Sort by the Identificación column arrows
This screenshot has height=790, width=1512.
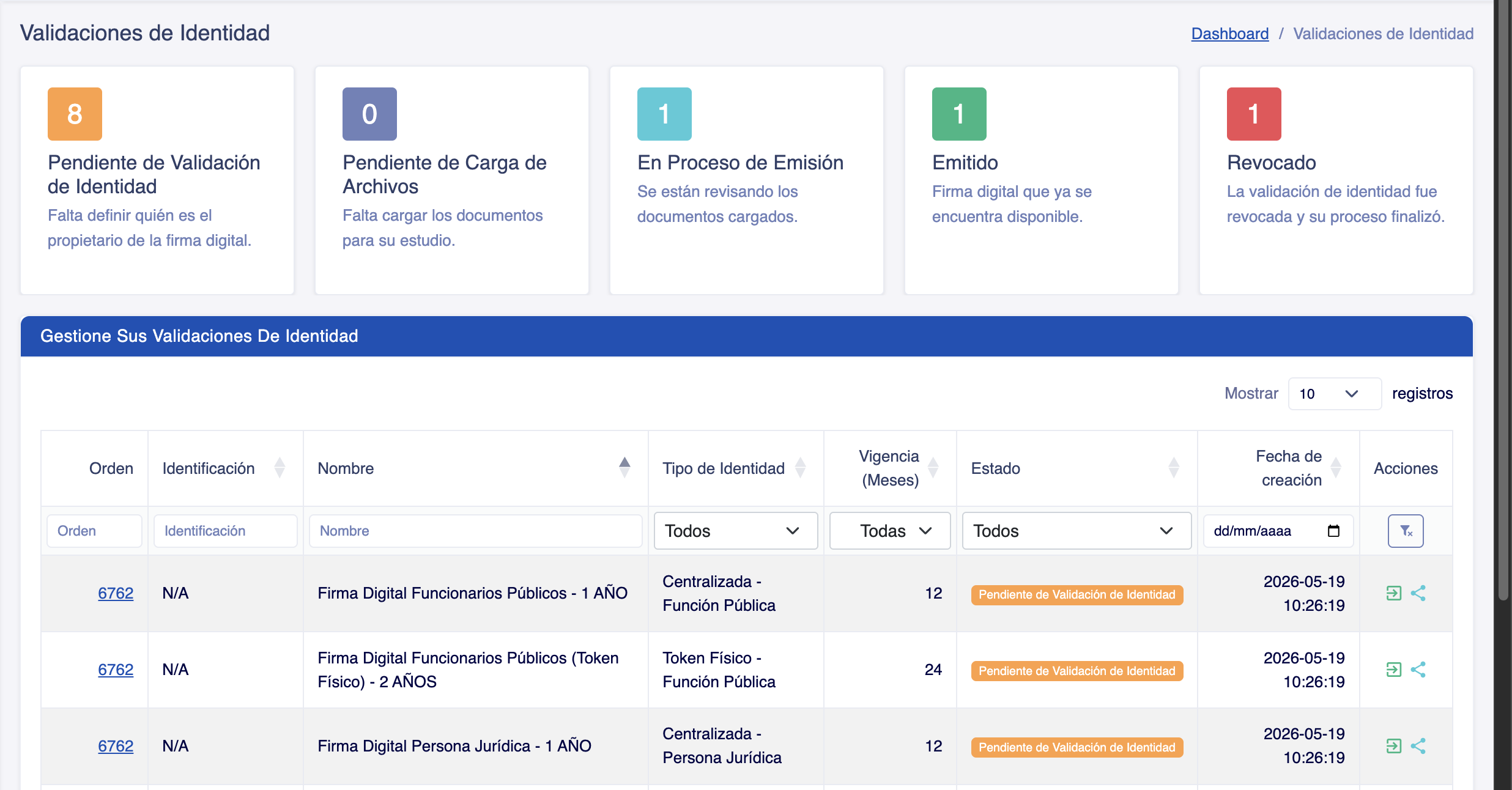(x=280, y=468)
